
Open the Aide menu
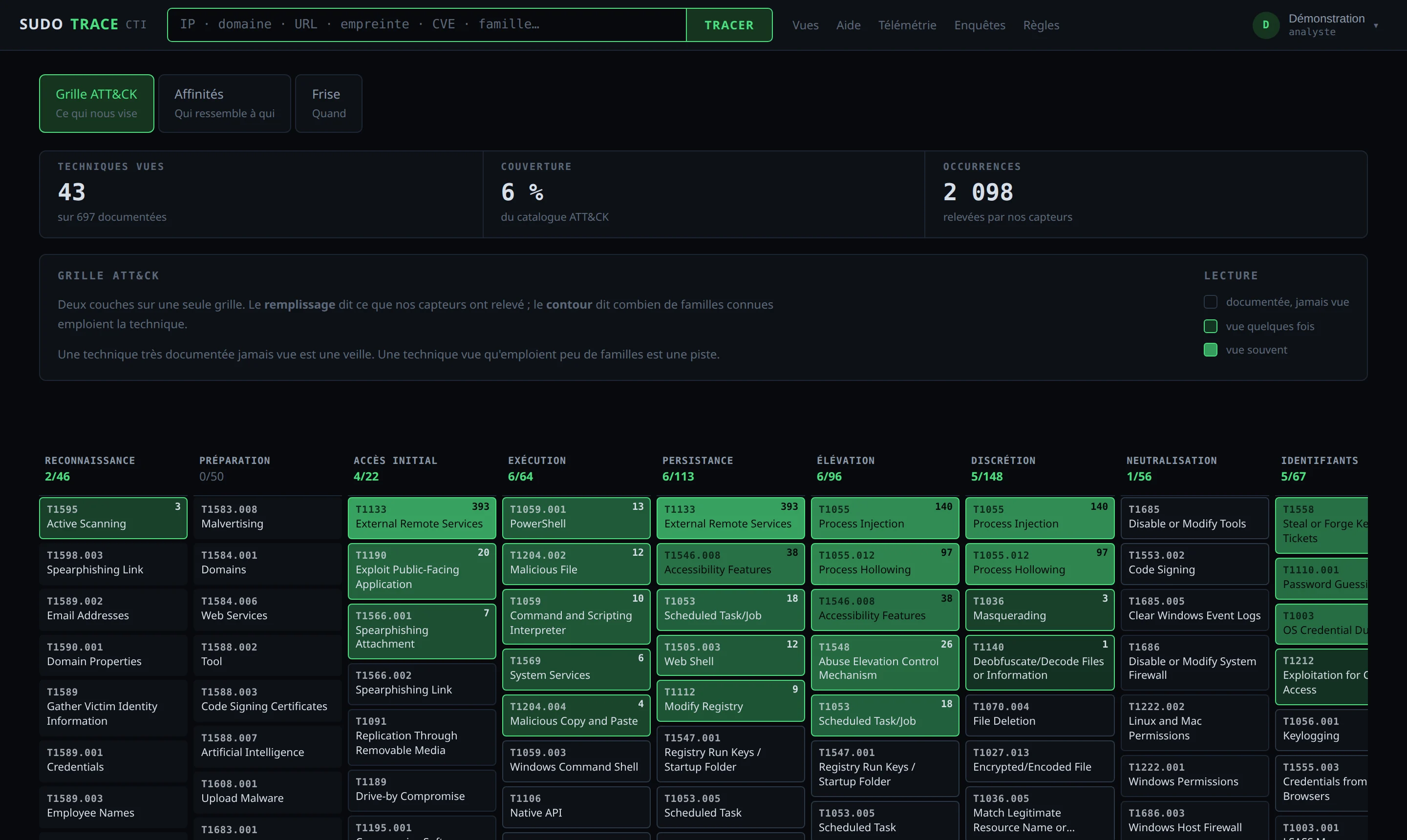(848, 25)
